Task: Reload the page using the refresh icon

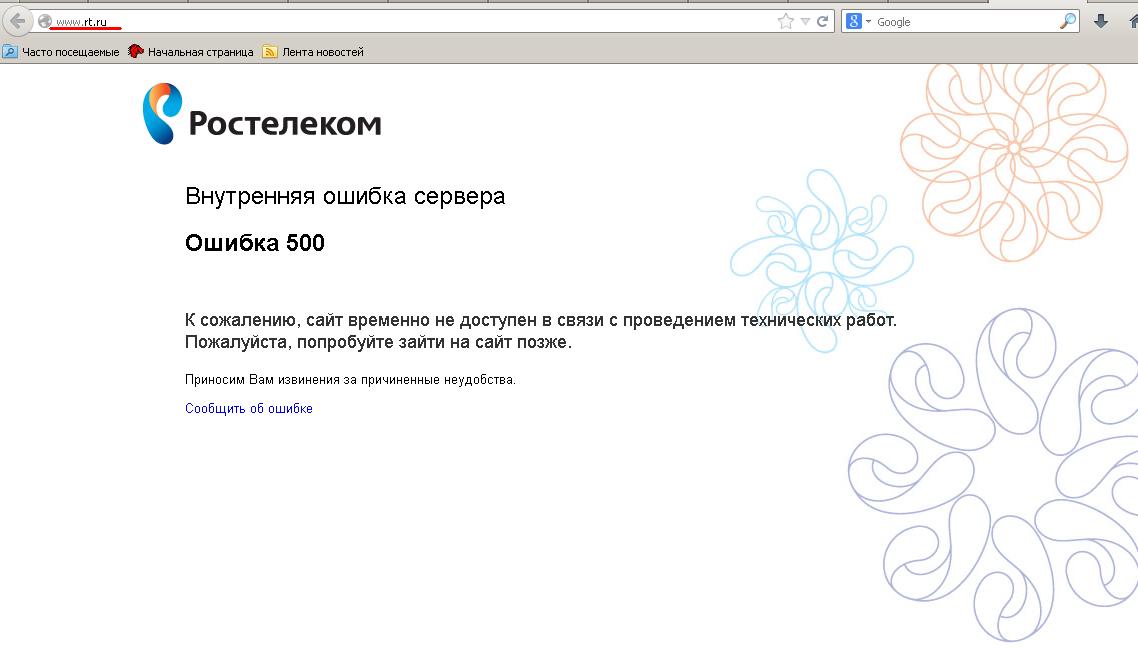Action: (823, 21)
